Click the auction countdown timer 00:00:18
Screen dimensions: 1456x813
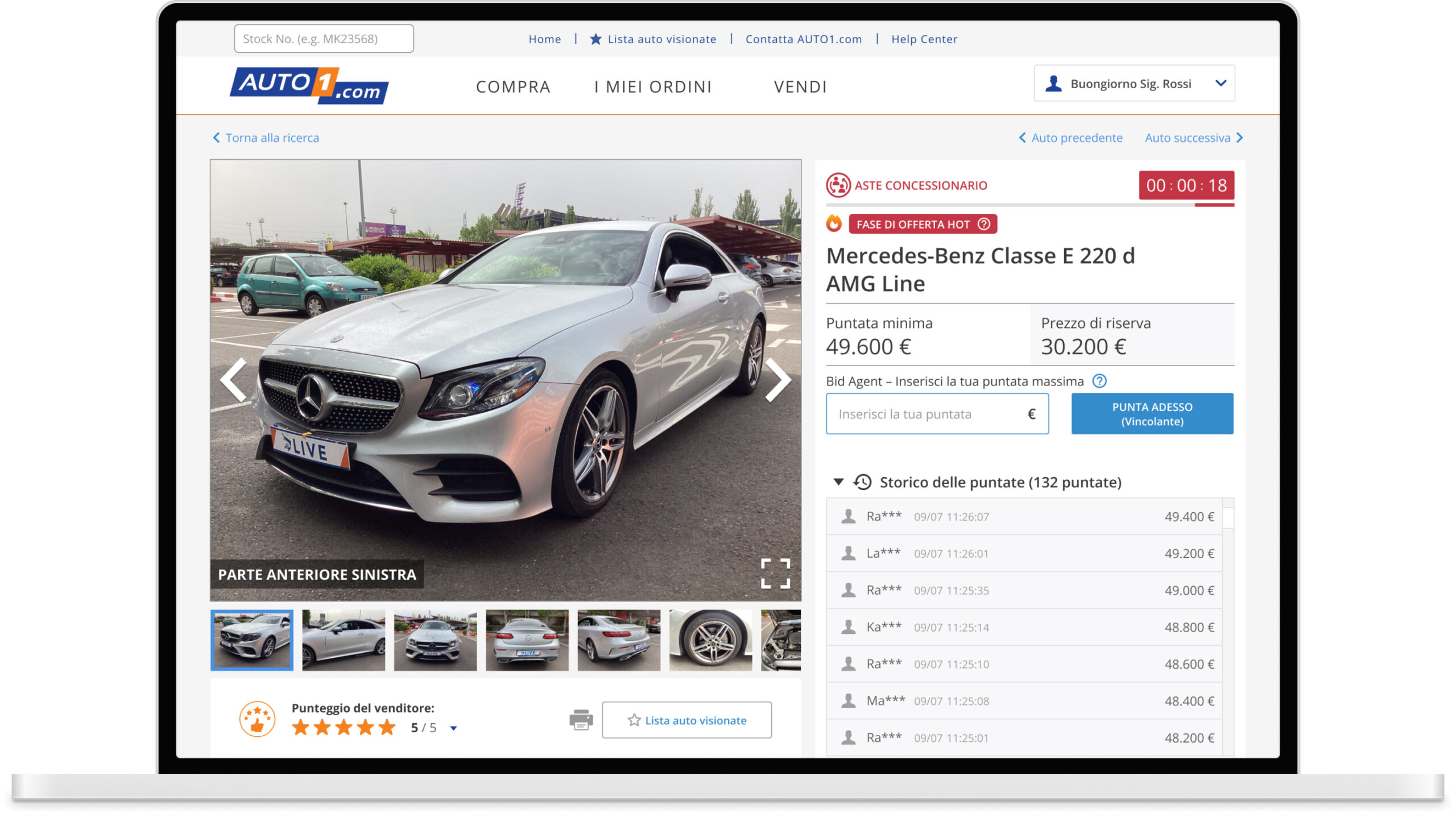pyautogui.click(x=1186, y=185)
